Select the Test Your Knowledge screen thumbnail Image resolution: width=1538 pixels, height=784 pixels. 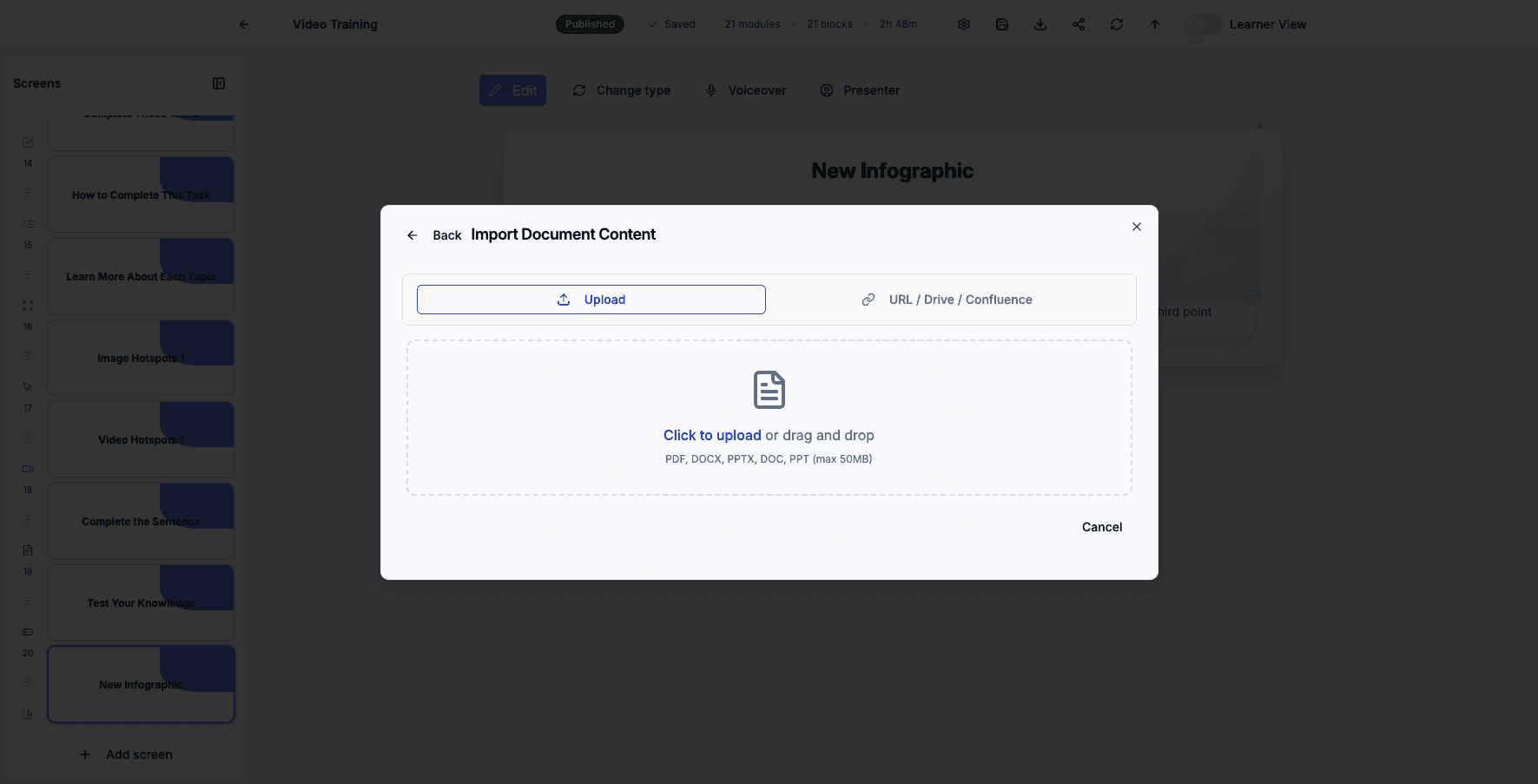click(141, 603)
